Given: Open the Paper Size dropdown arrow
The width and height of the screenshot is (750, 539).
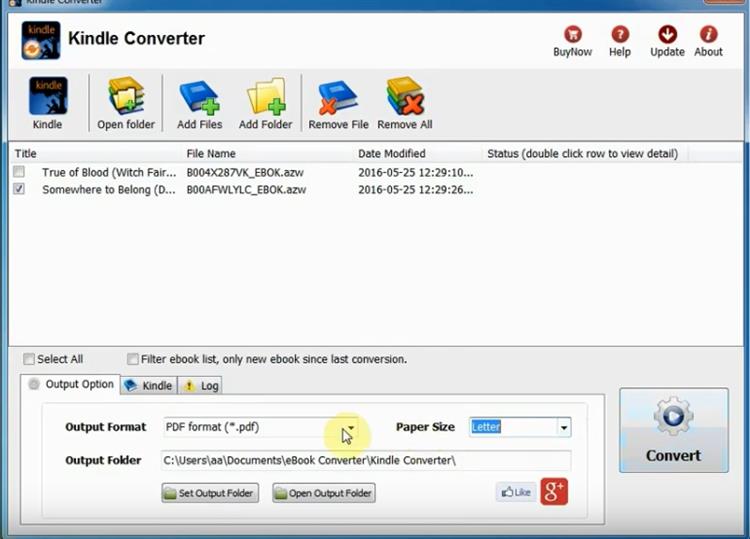Looking at the screenshot, I should pos(564,427).
